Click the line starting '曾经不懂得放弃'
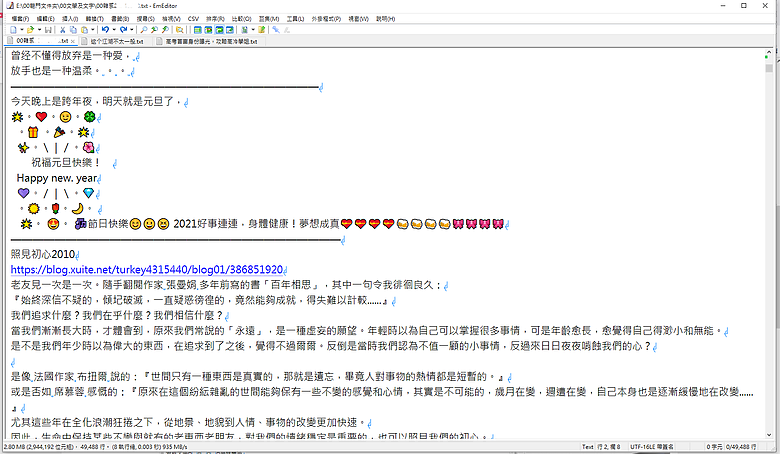The height and width of the screenshot is (454, 780). point(70,56)
